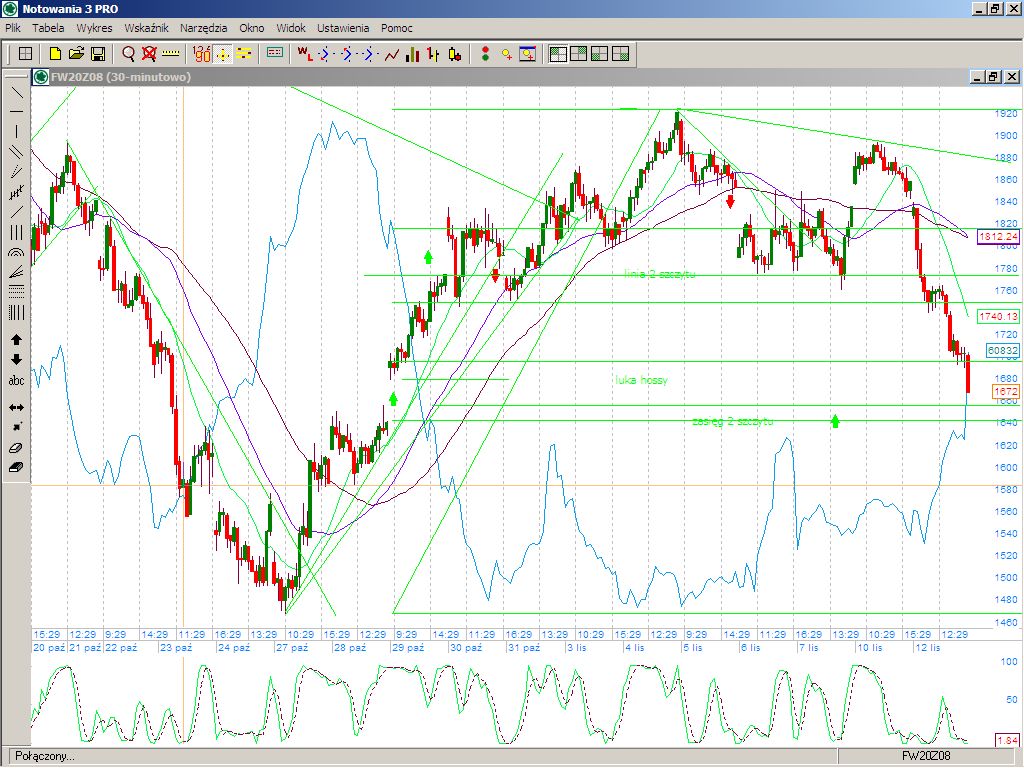The image size is (1024, 768).
Task: Choose the Fibonacci arcs drawing tool
Action: tap(16, 271)
